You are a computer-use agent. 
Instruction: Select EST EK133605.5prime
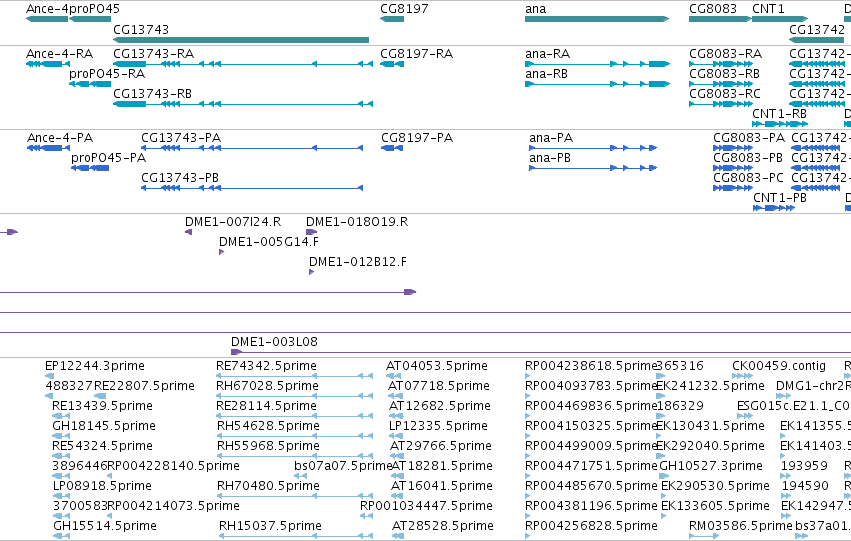click(x=664, y=517)
